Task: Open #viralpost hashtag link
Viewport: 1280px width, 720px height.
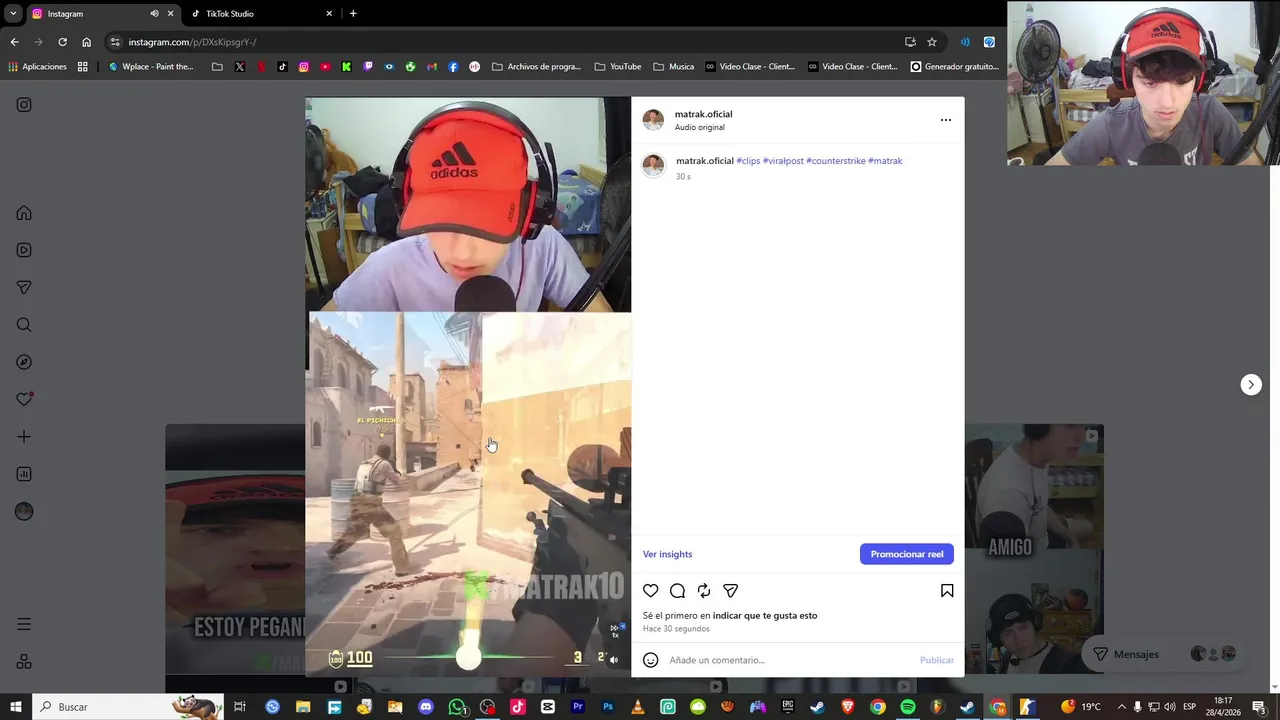Action: [783, 161]
